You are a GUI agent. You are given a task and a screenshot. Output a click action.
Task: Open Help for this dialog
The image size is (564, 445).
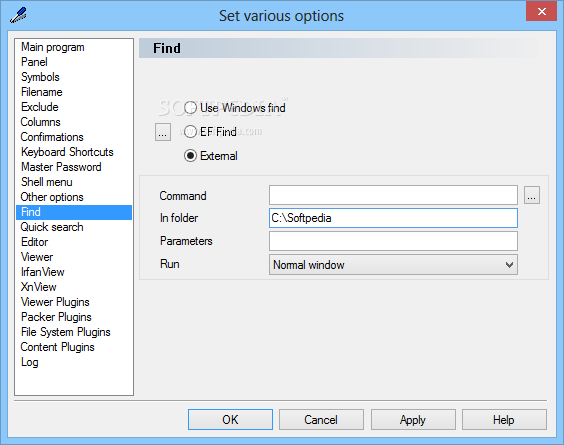click(504, 419)
